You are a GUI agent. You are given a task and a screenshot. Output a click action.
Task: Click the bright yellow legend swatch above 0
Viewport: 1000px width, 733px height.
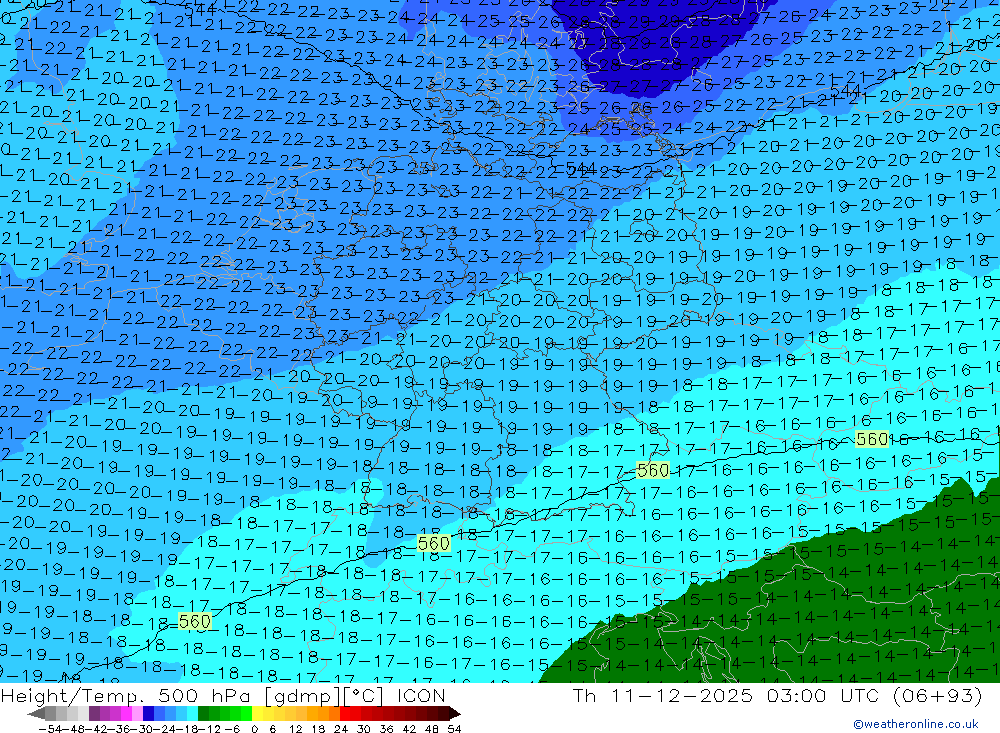point(258,713)
